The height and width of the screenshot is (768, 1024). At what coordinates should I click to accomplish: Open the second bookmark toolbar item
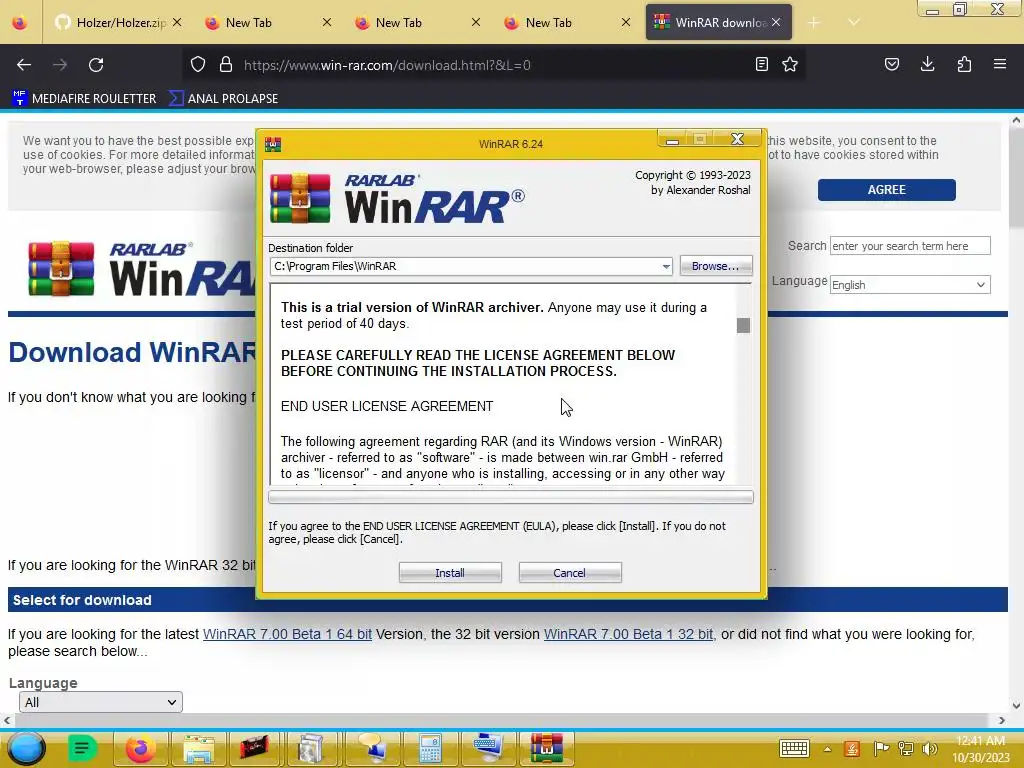223,99
